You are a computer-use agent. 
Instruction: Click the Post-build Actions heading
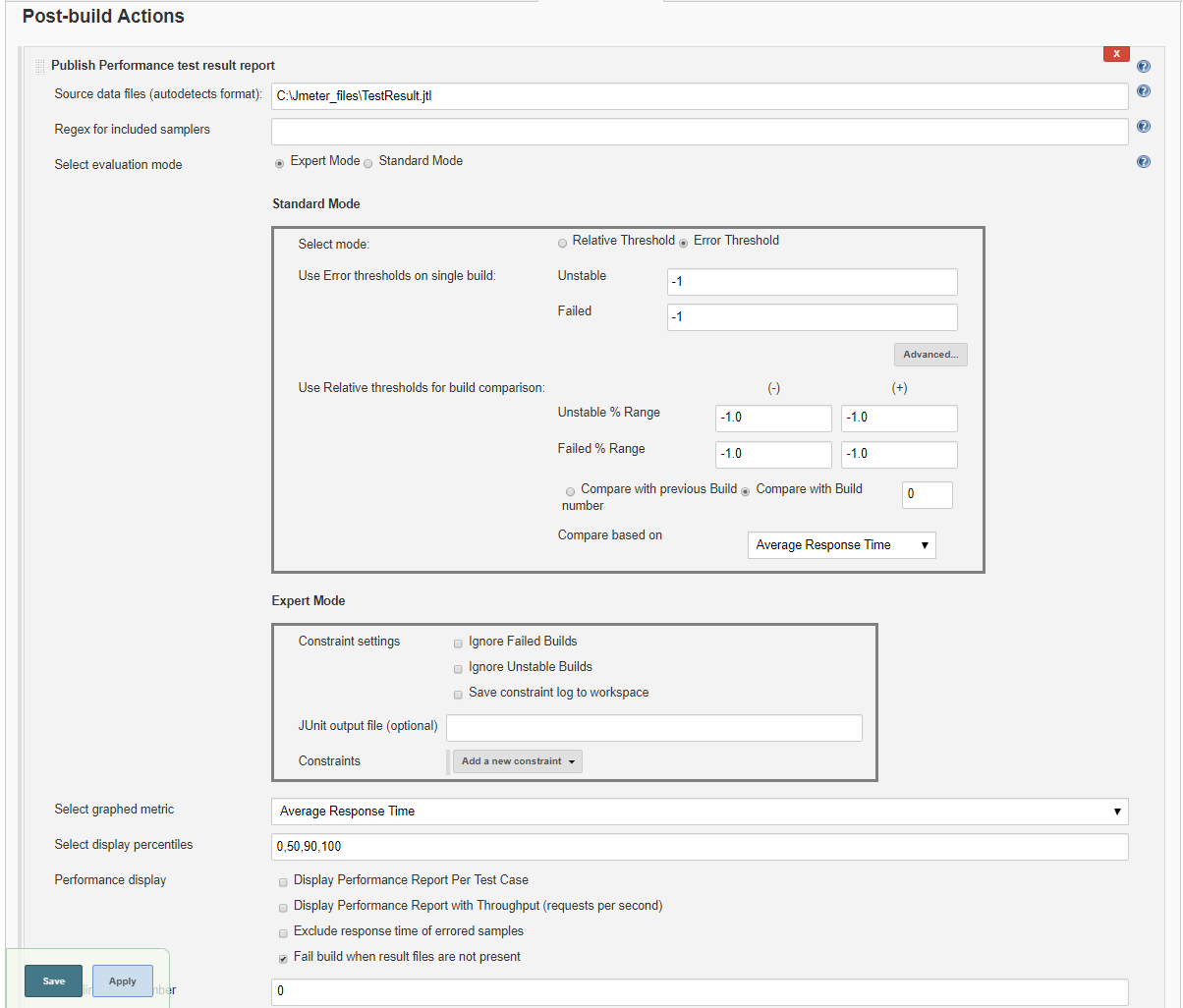click(x=103, y=17)
